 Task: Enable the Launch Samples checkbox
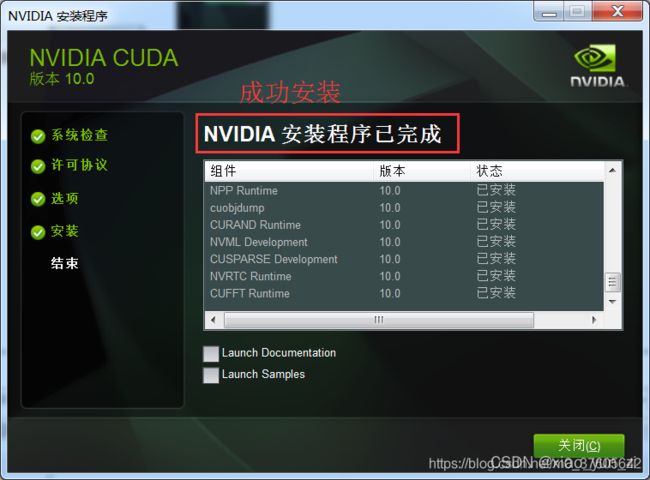coord(211,375)
